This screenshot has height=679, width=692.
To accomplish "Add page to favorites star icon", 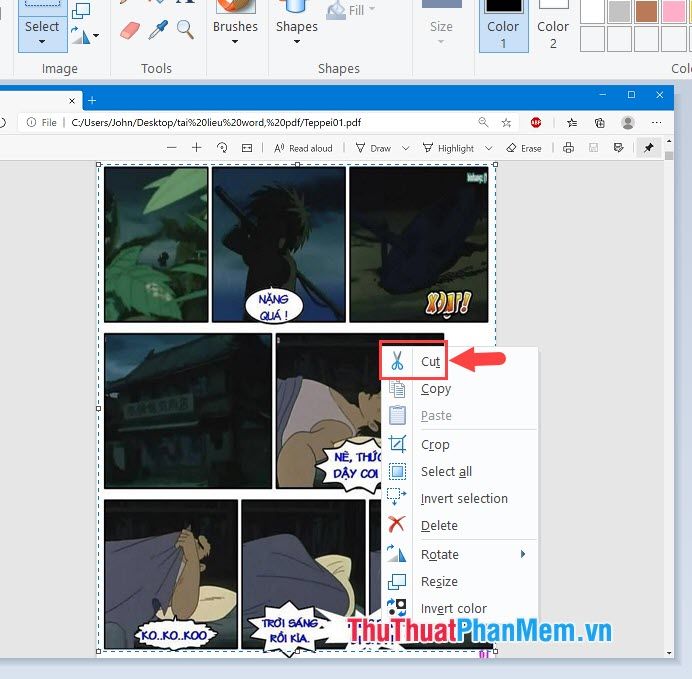I will coord(506,123).
